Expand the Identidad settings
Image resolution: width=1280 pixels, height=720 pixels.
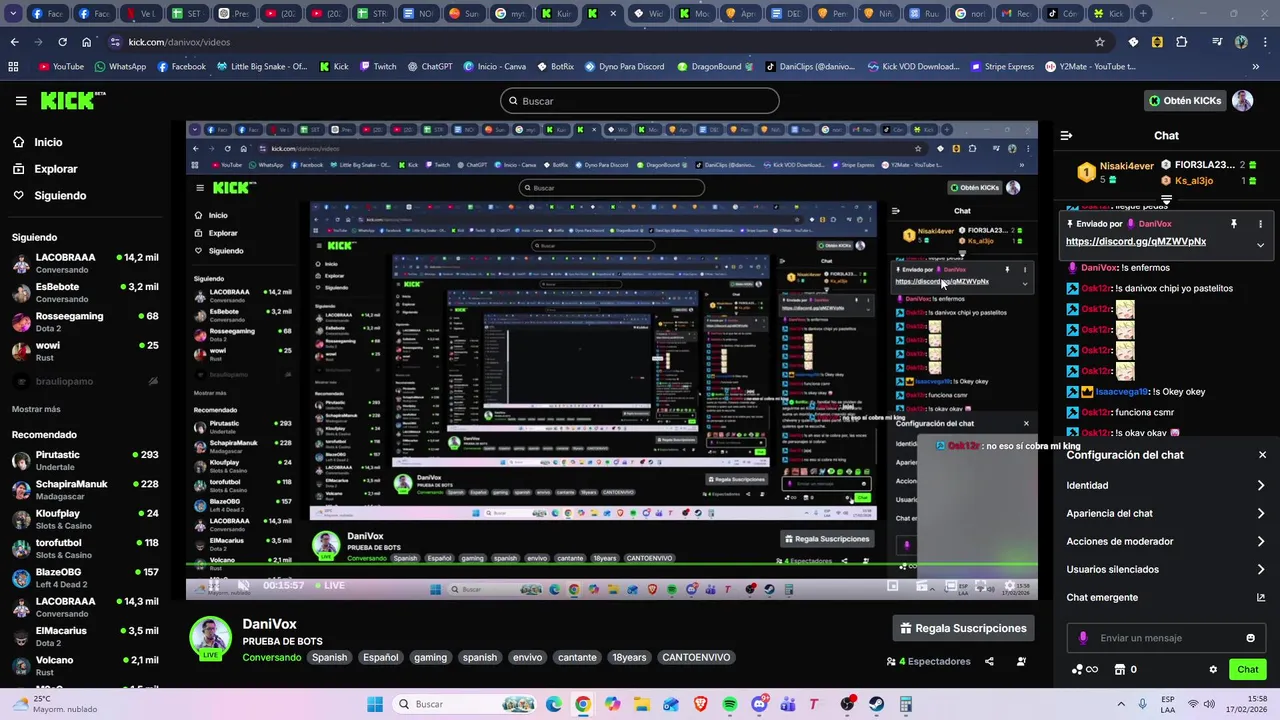(x=1166, y=485)
